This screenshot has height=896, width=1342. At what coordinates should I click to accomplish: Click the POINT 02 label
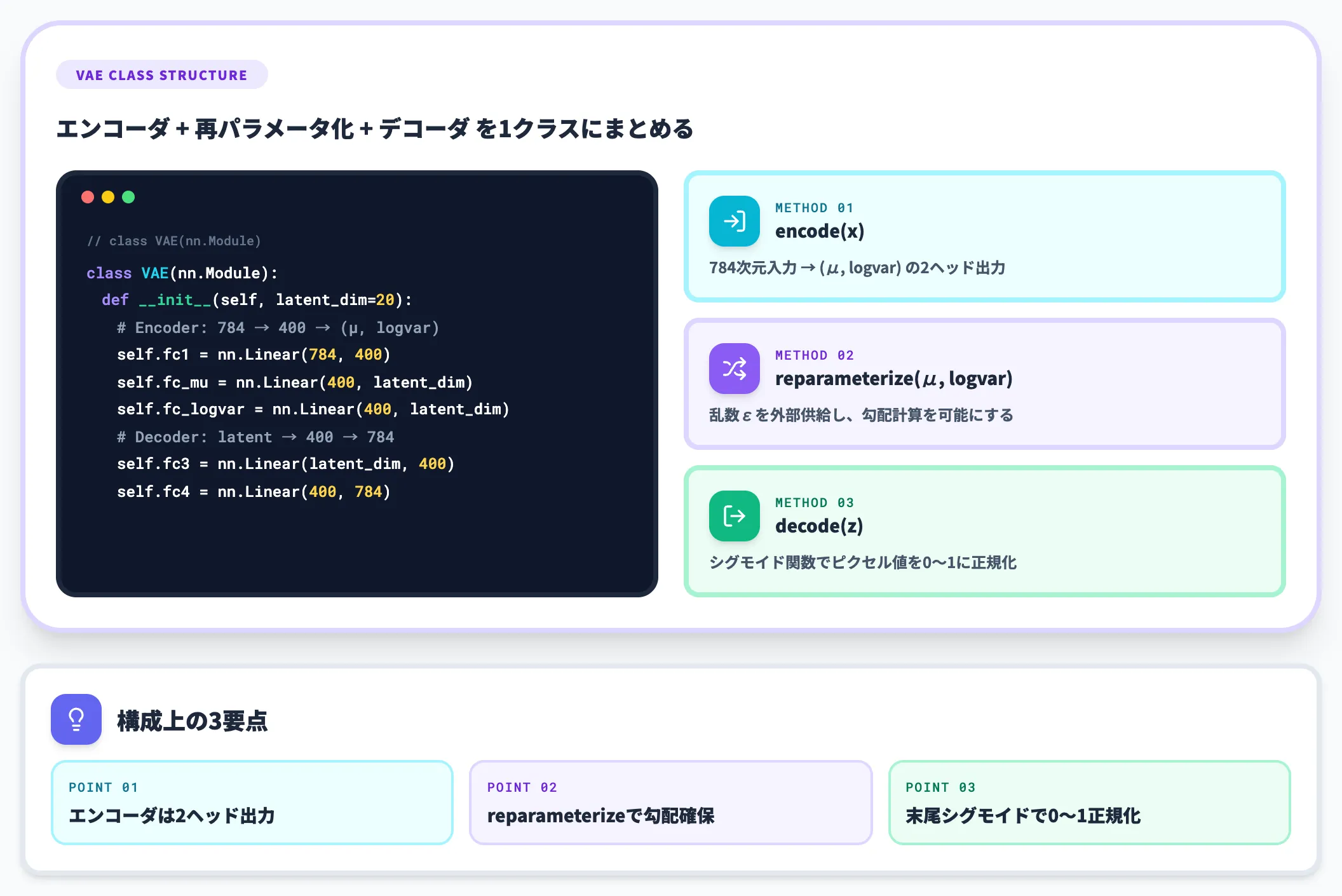(522, 787)
